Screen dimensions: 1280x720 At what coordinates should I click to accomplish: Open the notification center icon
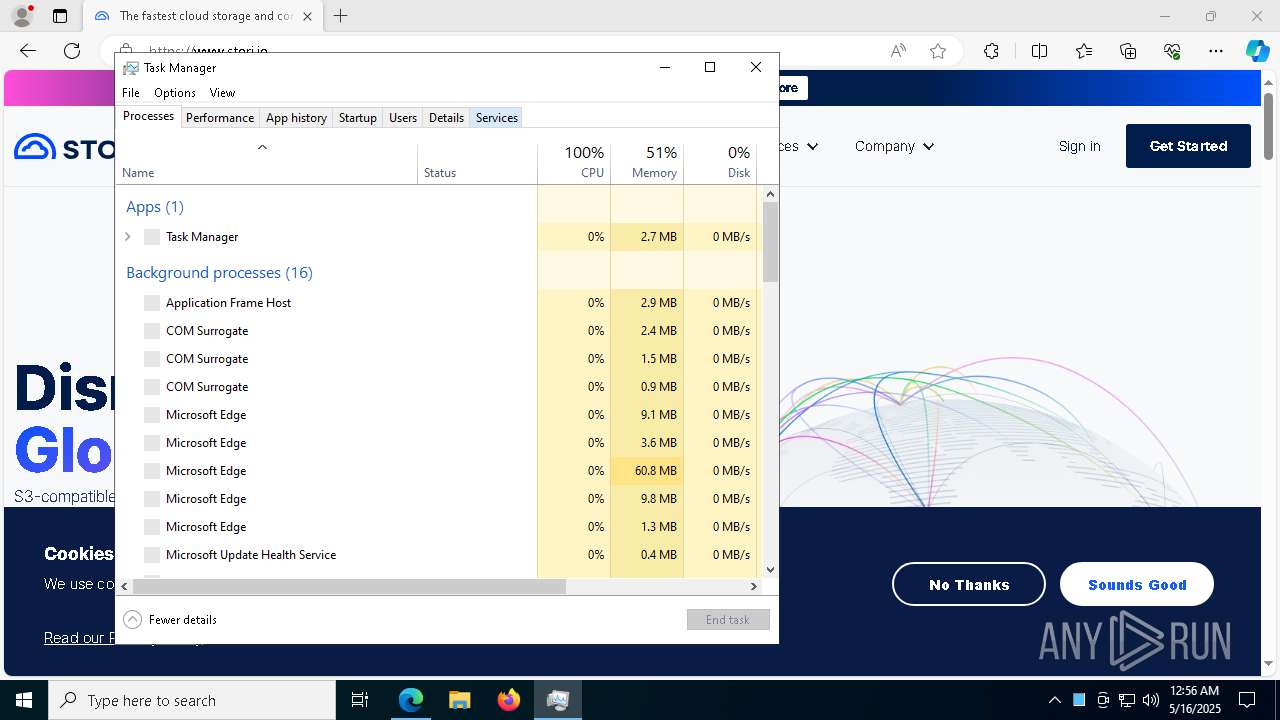click(1247, 700)
